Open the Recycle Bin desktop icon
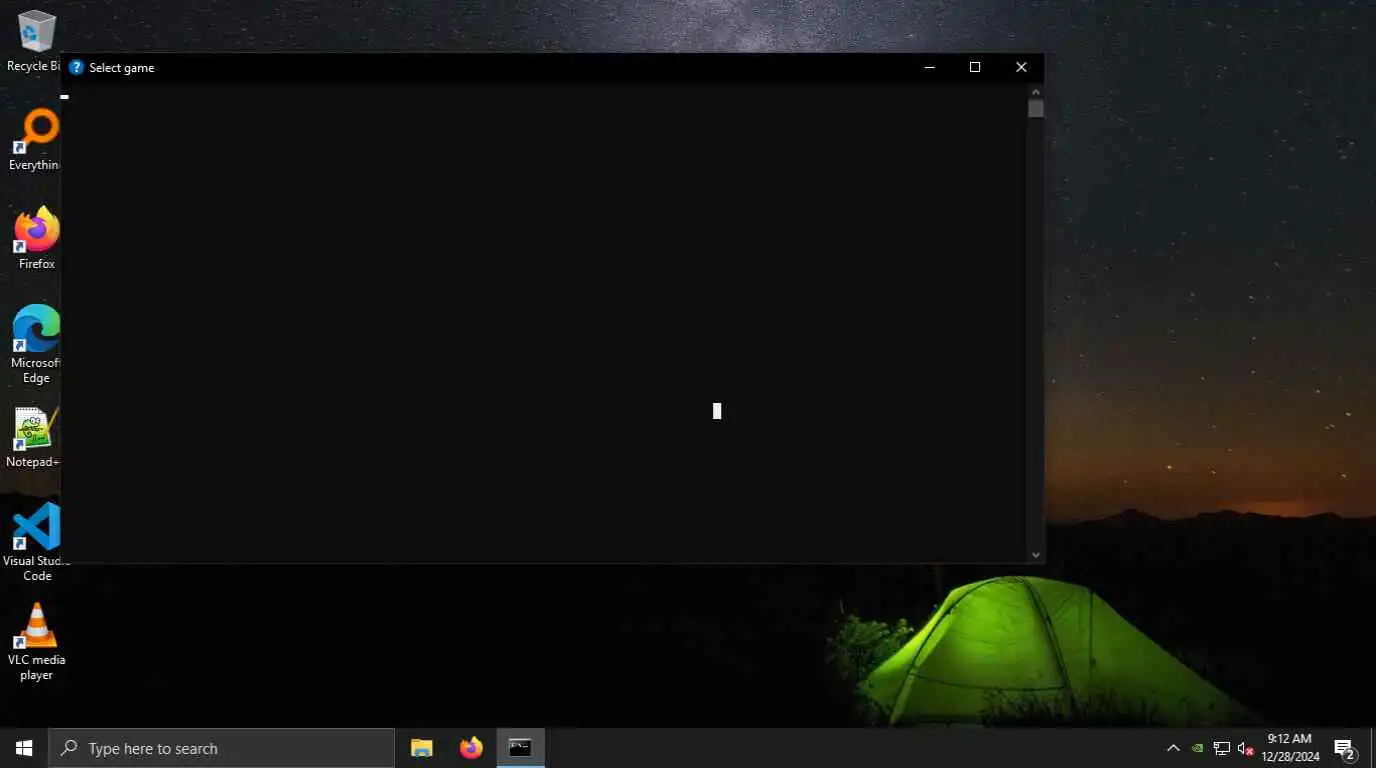1376x768 pixels. 36,41
